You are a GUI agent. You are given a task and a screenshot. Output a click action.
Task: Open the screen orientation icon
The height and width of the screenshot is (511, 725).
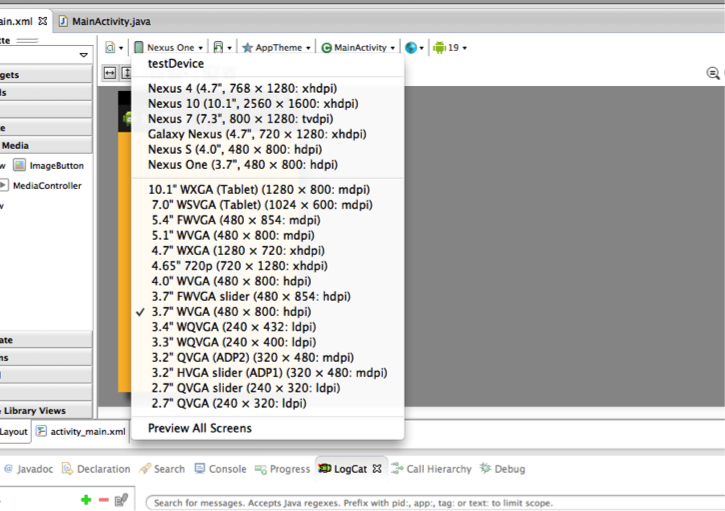218,47
